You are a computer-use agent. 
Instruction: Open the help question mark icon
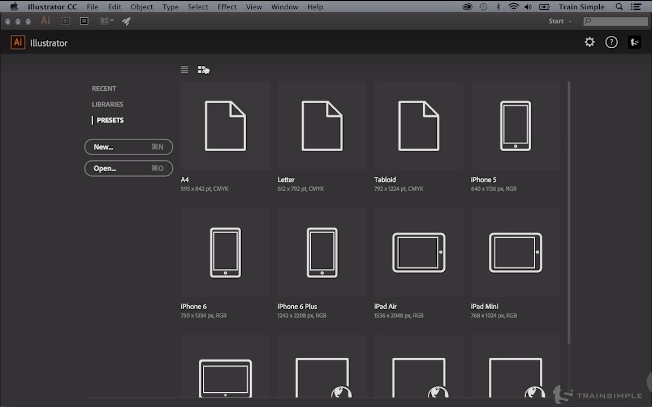(611, 42)
